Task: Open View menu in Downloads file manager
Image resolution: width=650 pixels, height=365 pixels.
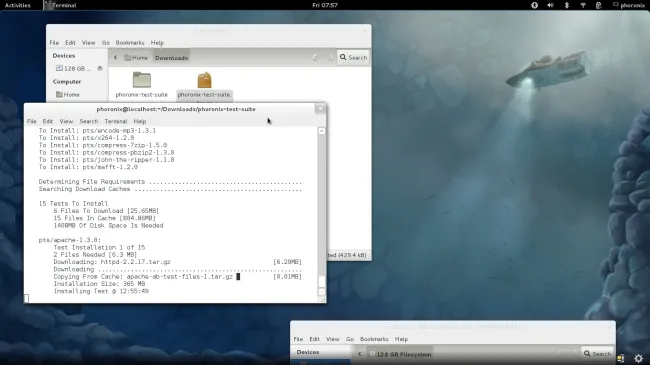Action: point(88,43)
